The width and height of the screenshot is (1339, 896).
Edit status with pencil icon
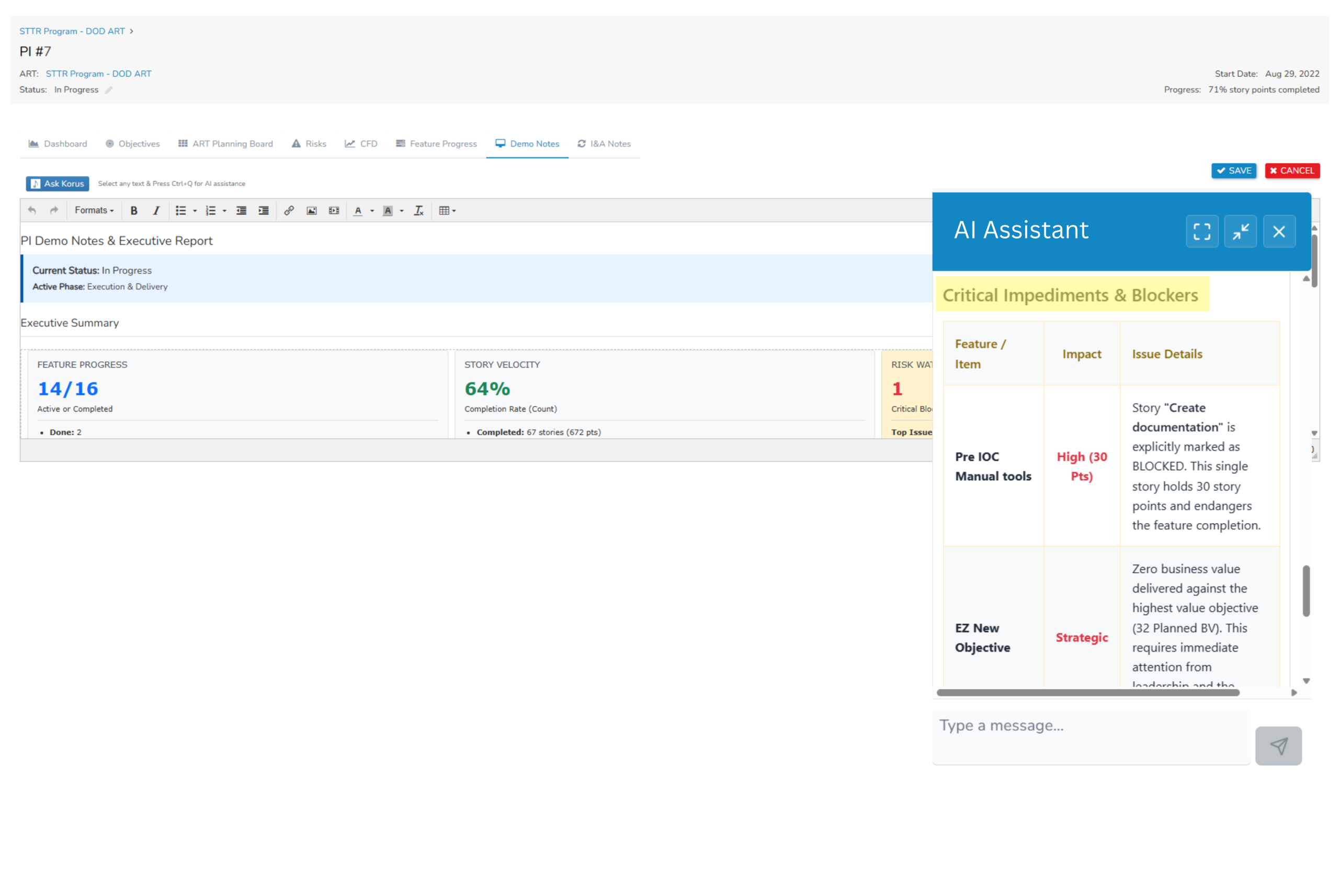109,90
